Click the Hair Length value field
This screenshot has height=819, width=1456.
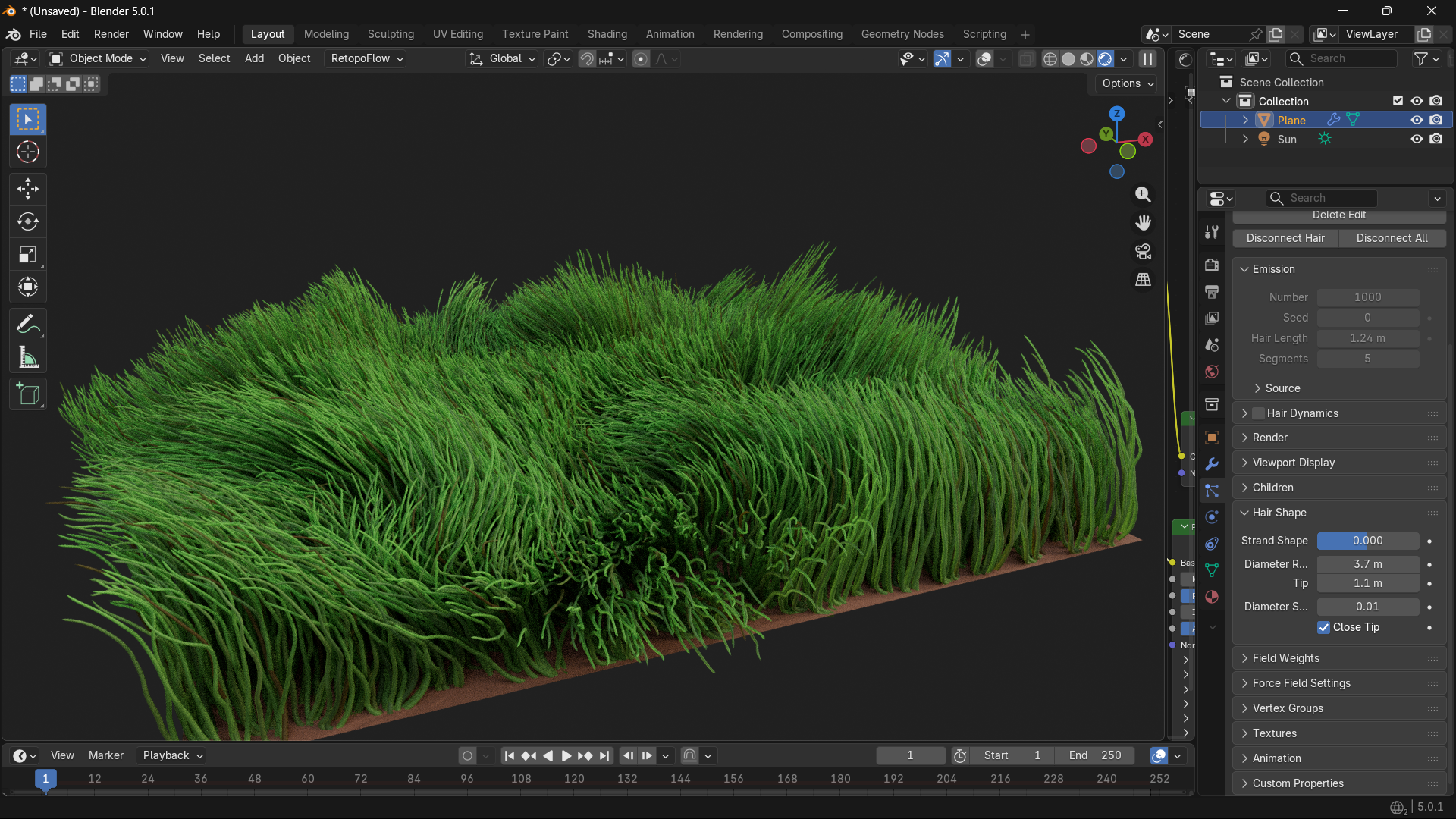click(1368, 338)
